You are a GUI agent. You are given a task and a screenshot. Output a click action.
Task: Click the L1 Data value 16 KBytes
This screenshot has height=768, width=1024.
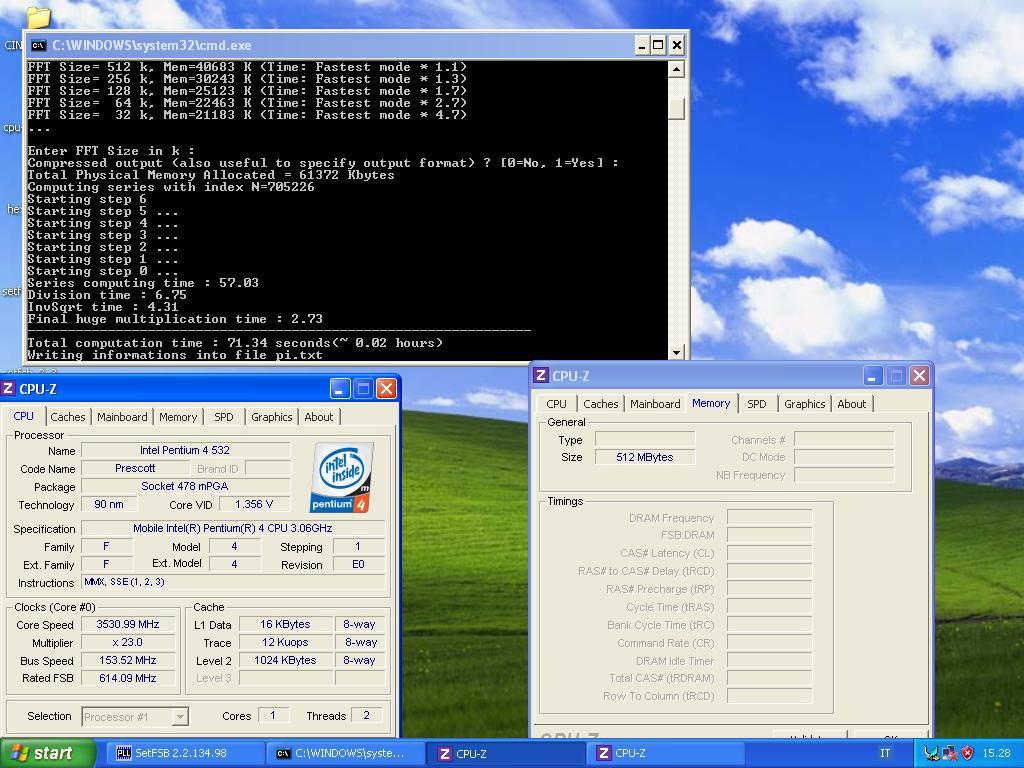coord(285,624)
